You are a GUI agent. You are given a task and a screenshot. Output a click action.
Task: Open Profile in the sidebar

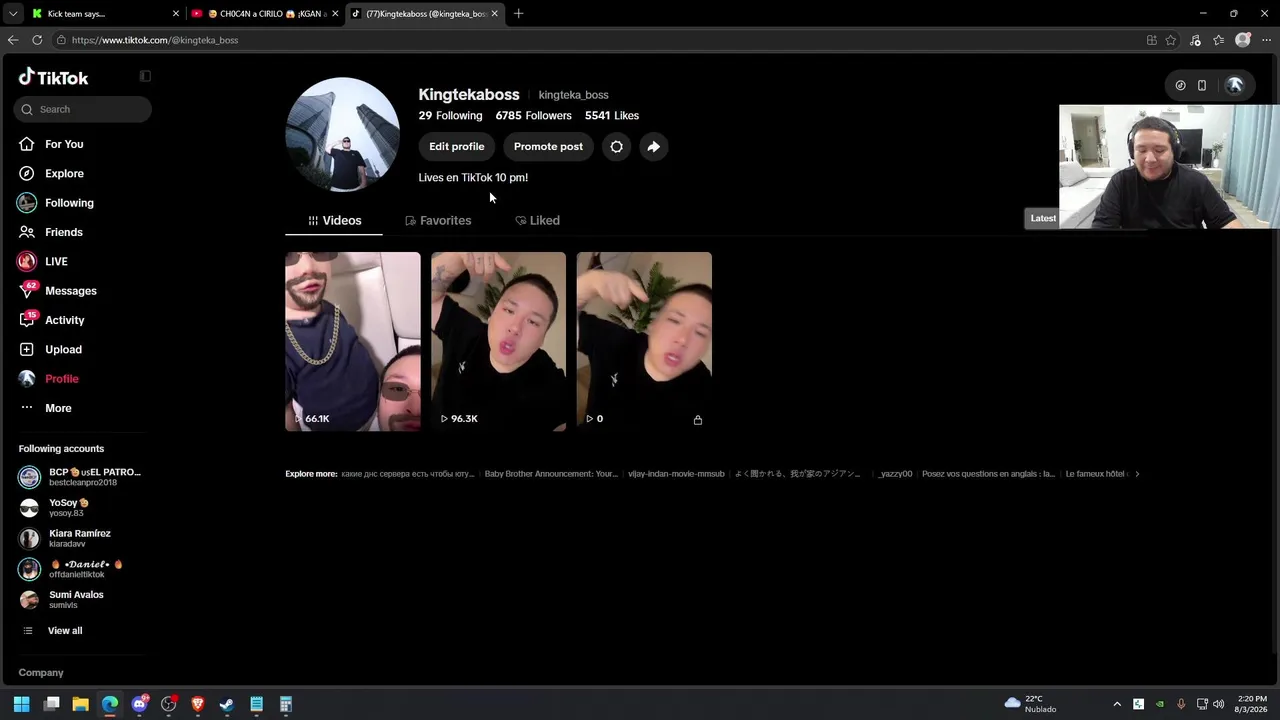click(x=61, y=379)
